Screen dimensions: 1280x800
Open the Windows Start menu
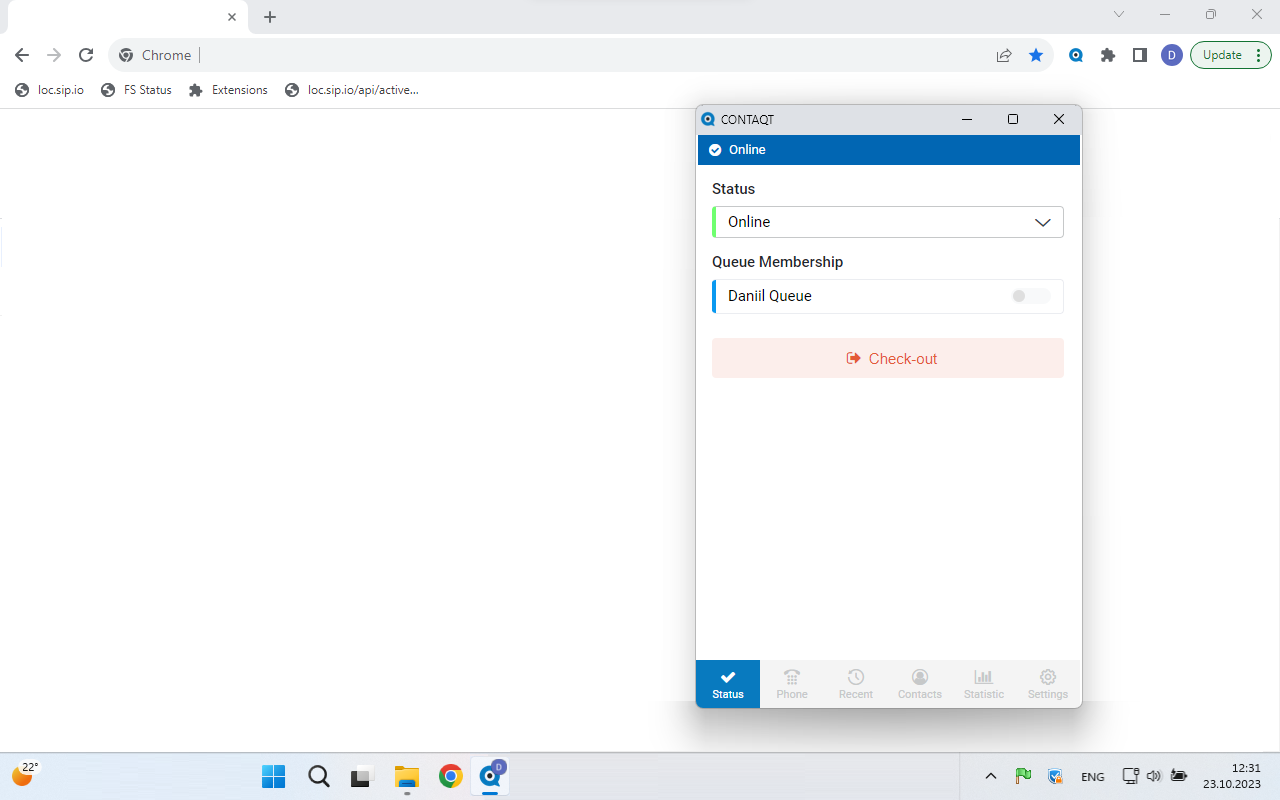coord(273,776)
